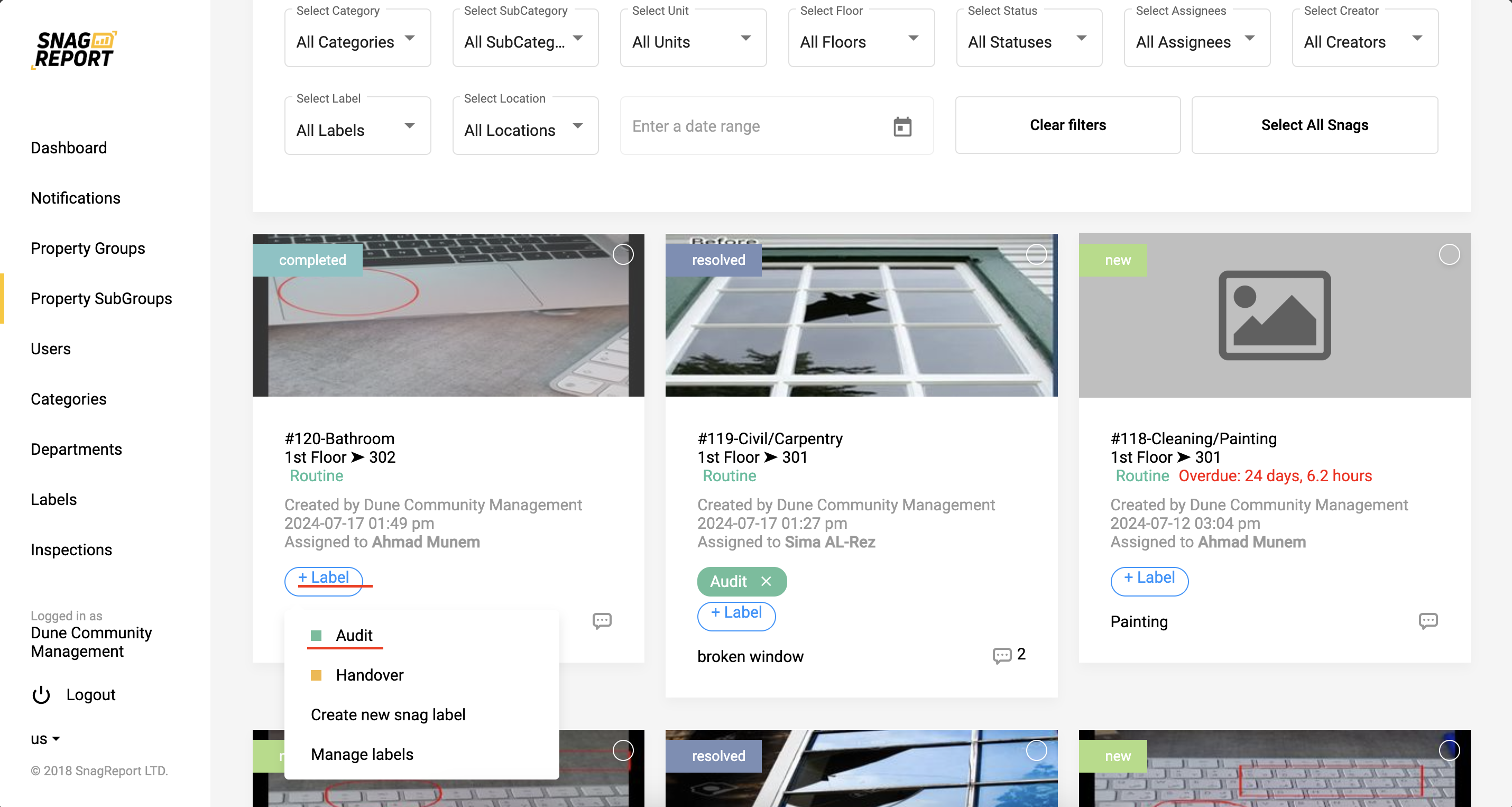
Task: Click the Clear filters button
Action: tap(1067, 125)
